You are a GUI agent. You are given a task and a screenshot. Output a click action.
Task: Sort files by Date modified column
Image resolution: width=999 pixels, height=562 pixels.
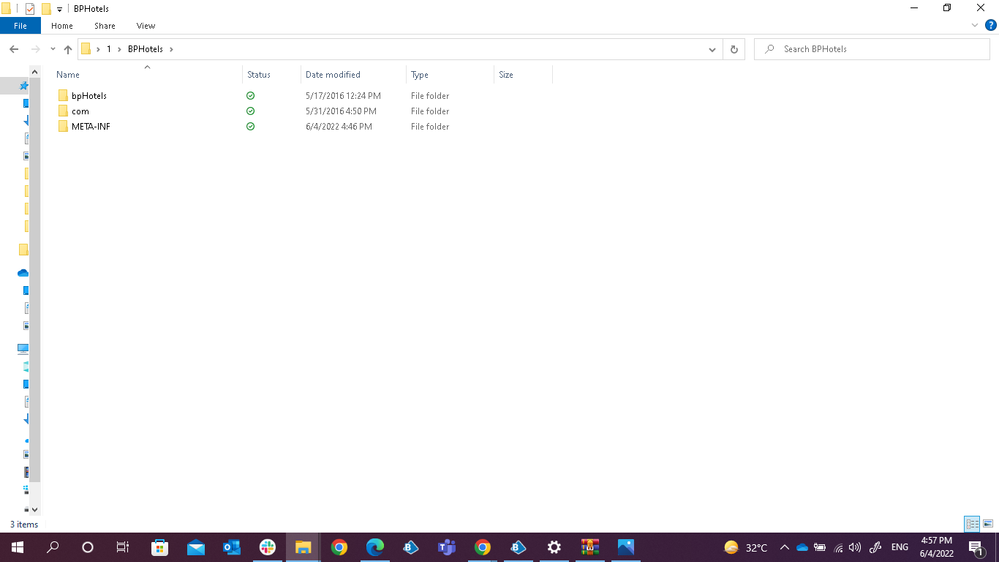tap(333, 75)
